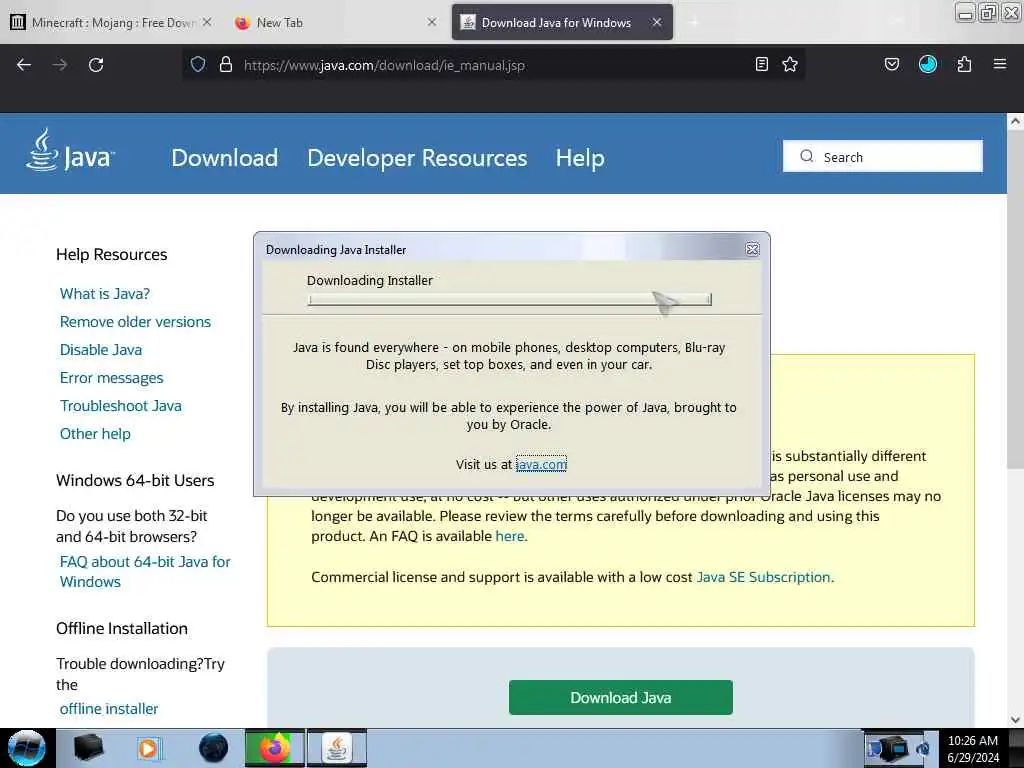1024x768 pixels.
Task: Click the Windows 64-bit Users heading
Action: click(135, 481)
